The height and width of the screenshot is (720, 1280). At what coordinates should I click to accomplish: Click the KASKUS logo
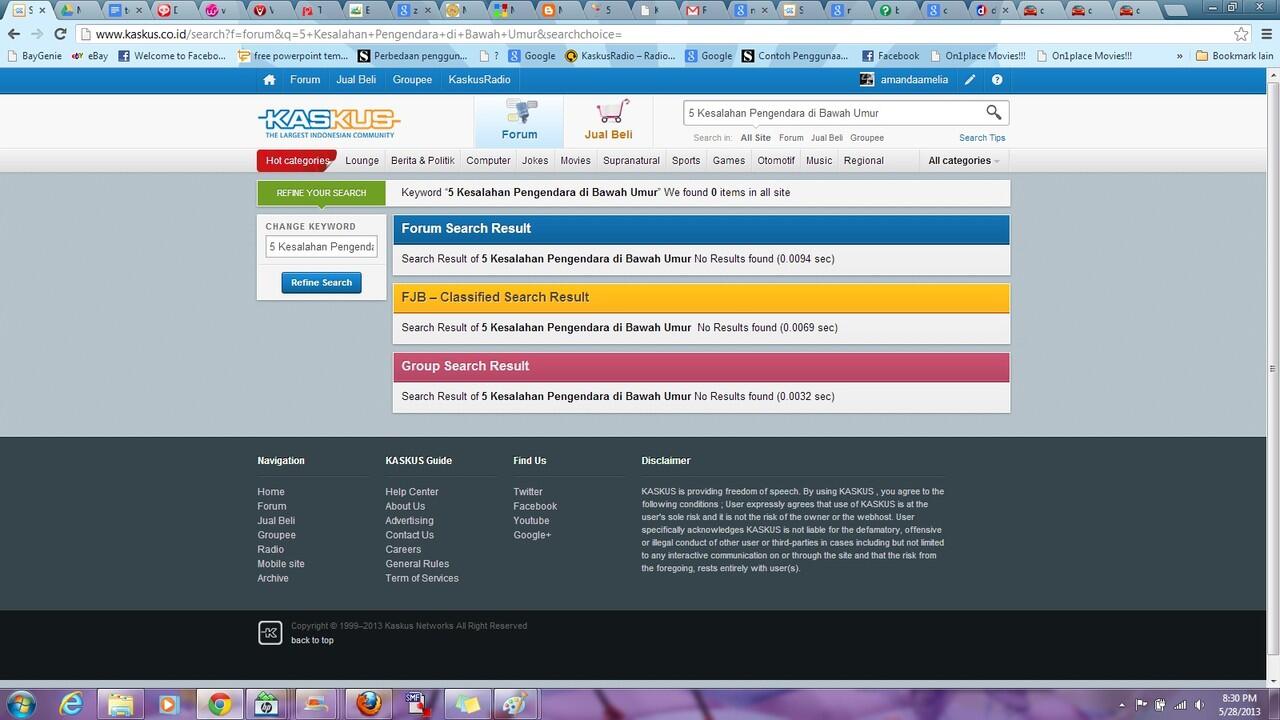click(330, 122)
